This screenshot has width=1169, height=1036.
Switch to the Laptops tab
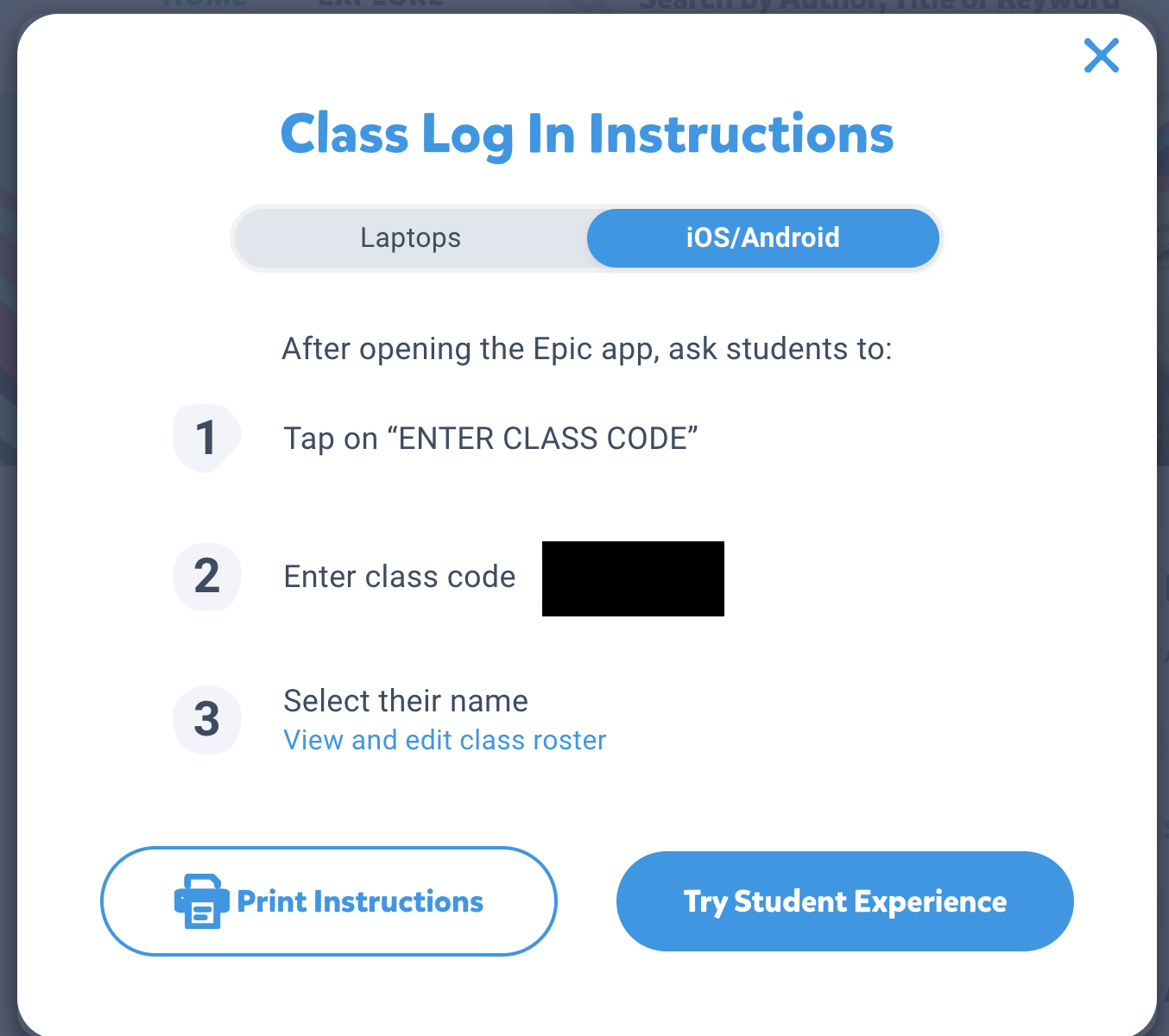pyautogui.click(x=411, y=237)
